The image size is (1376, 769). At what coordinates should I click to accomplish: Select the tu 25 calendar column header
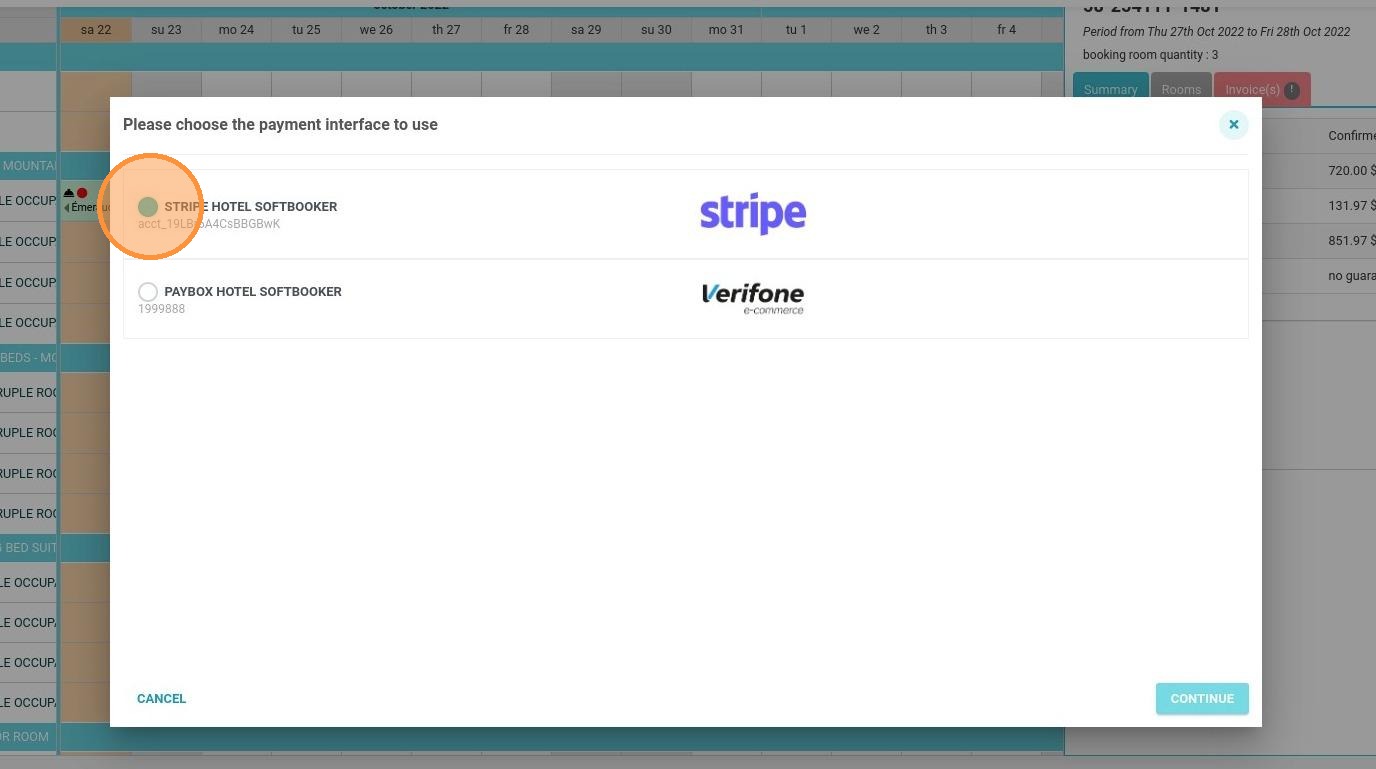(x=306, y=30)
